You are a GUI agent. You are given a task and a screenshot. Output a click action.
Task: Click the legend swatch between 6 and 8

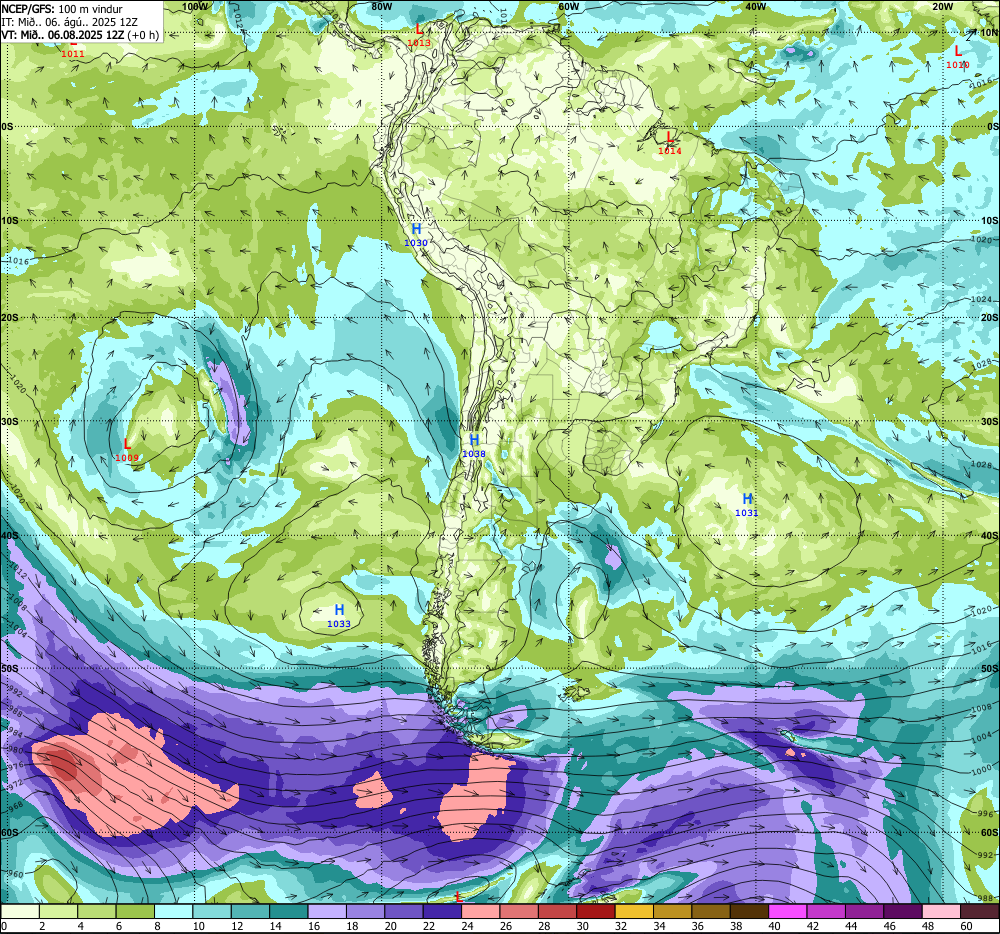coord(135,912)
